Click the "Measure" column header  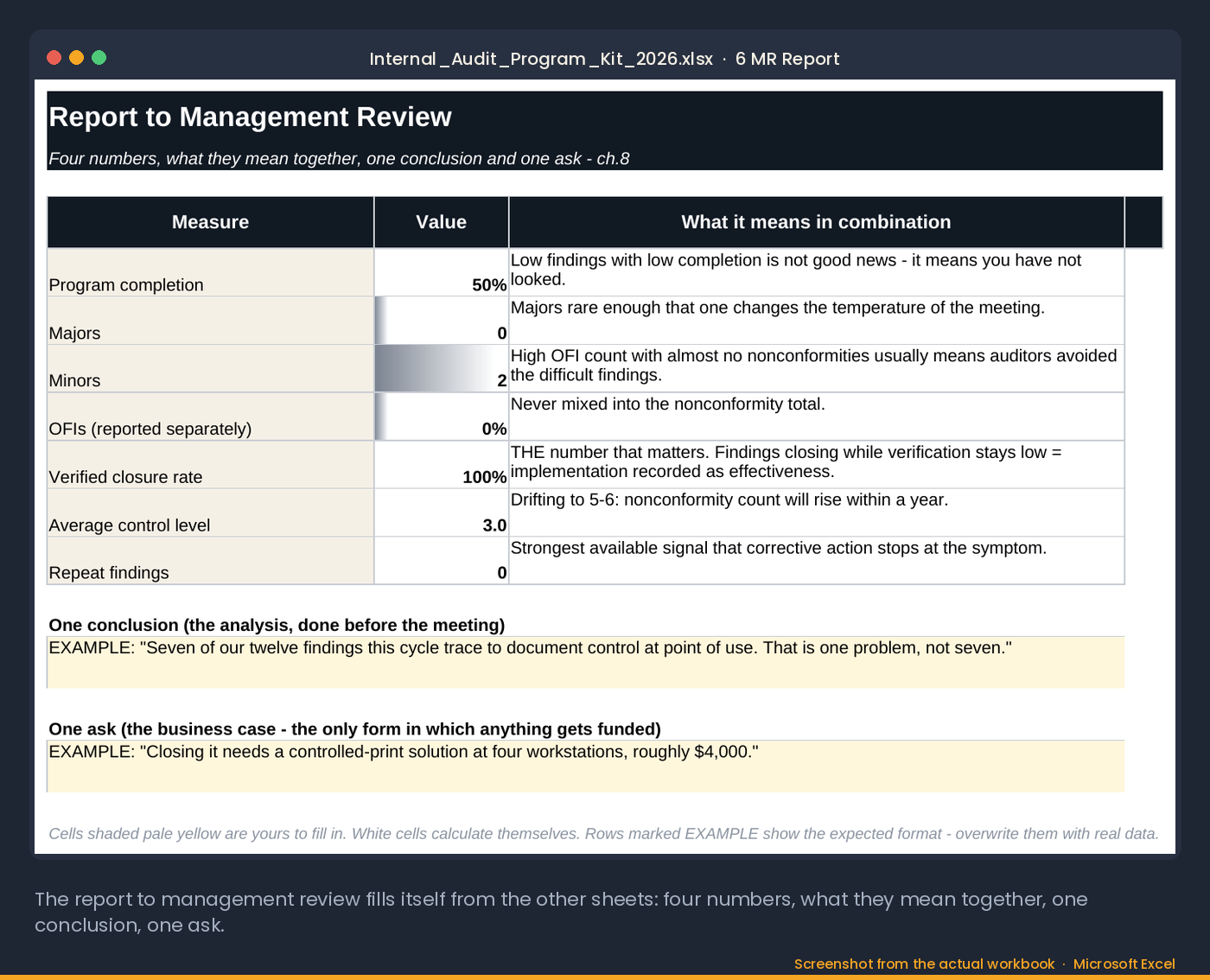tap(210, 222)
